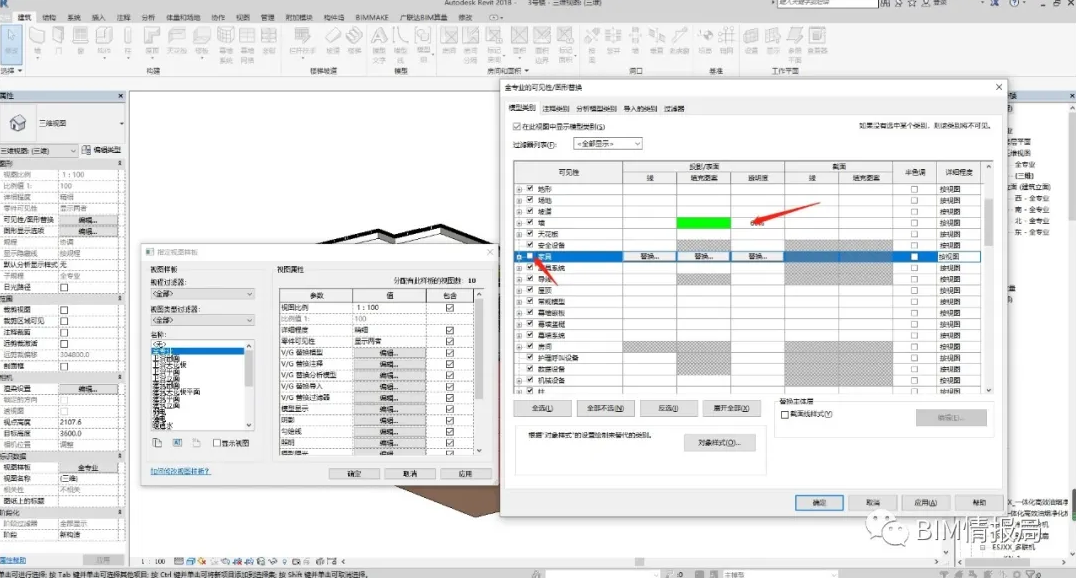Select the Mullion (竖梃) ribbon tool

(269, 40)
